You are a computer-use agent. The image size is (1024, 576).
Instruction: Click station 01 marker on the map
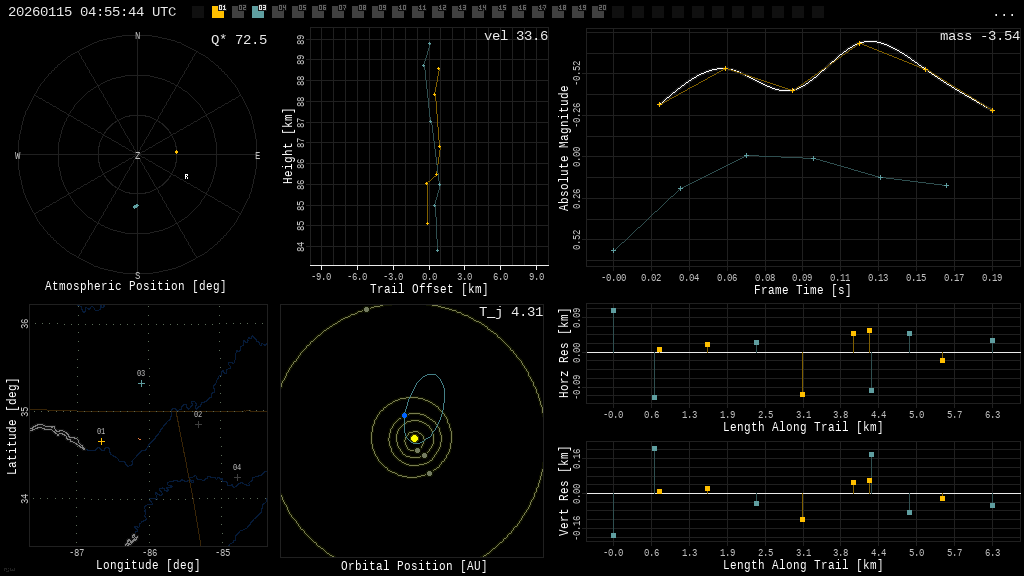(101, 441)
